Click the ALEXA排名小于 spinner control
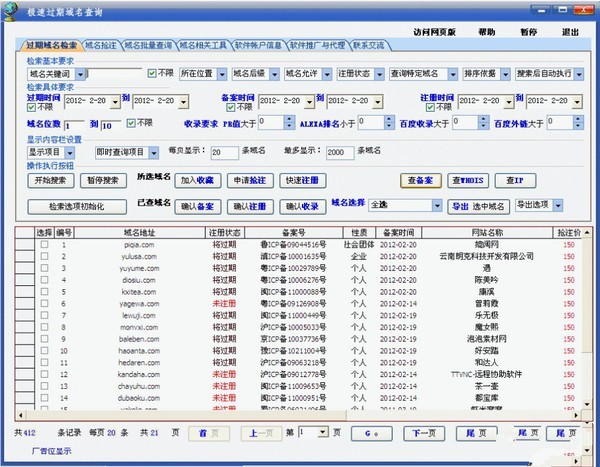Viewport: 600px width, 467px height. [389, 123]
